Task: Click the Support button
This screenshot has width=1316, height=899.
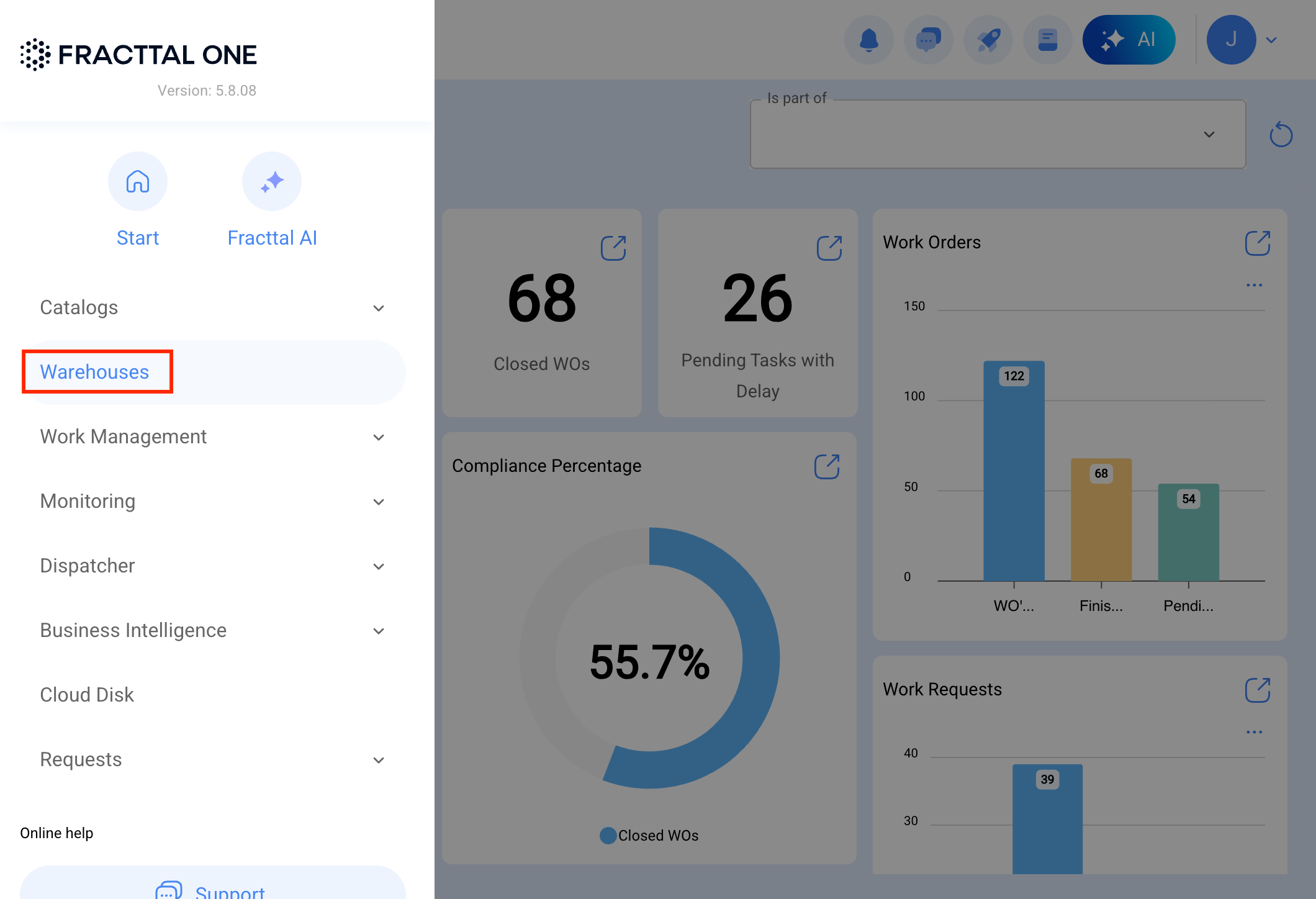Action: point(212,884)
